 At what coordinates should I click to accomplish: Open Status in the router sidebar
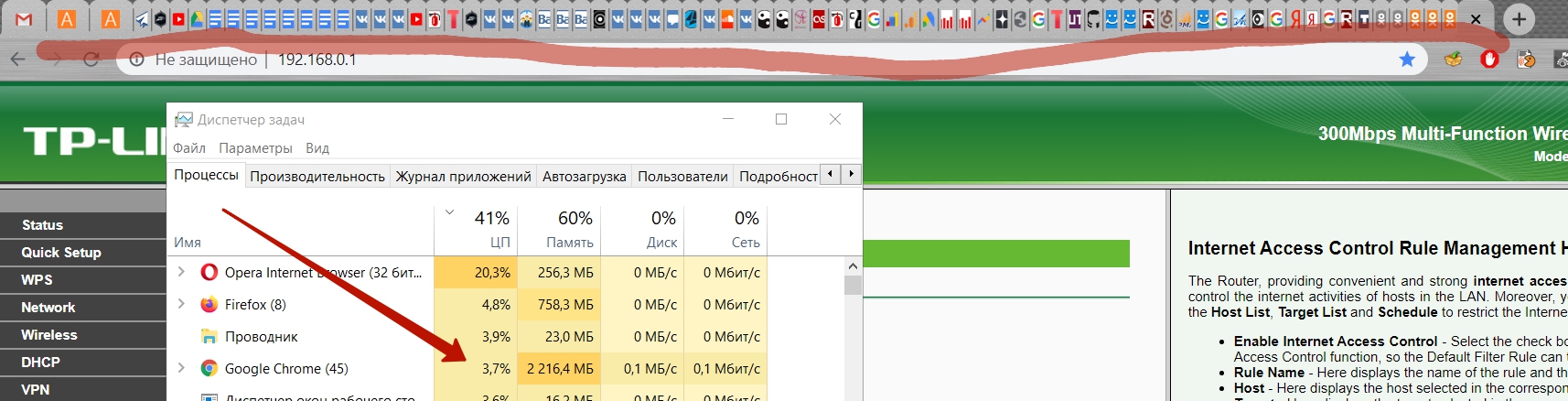point(83,224)
